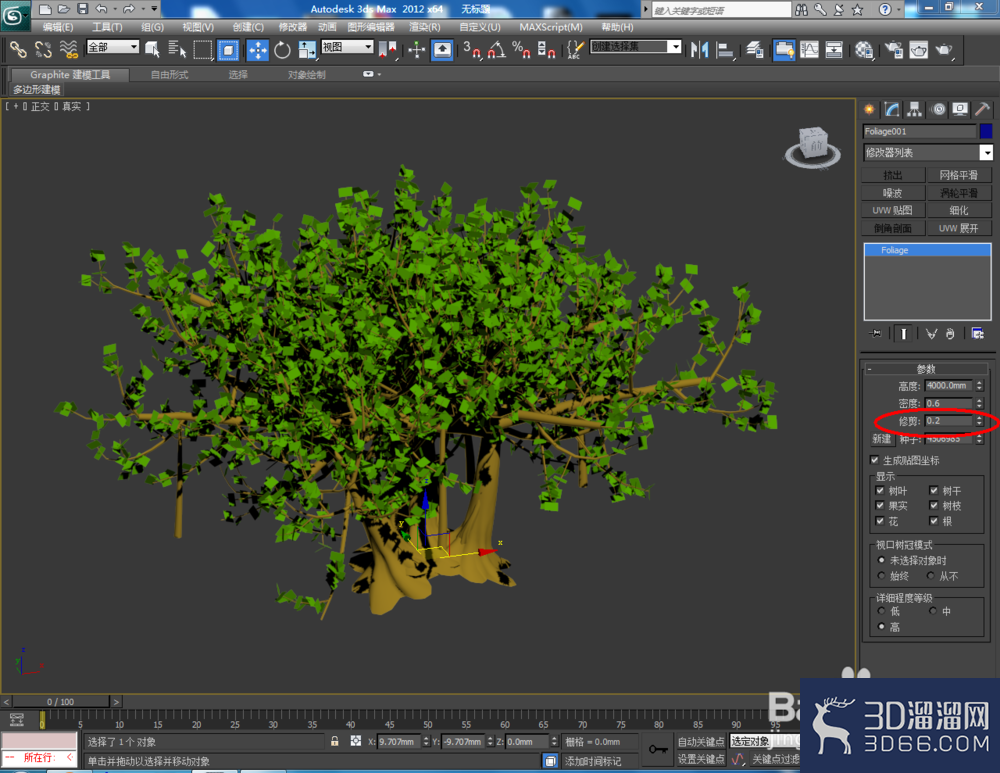The image size is (1000, 773).
Task: Open the Layer Manager icon
Action: (755, 49)
